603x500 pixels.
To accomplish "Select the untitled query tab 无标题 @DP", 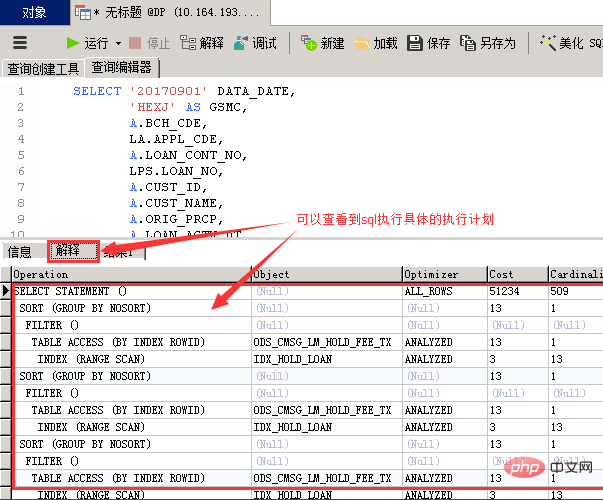I will click(170, 12).
